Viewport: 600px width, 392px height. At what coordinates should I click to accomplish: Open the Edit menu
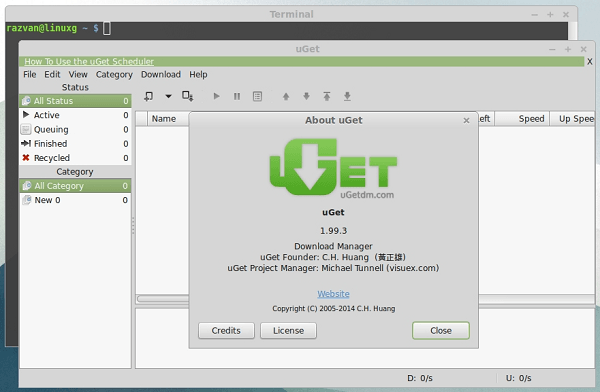[x=52, y=74]
